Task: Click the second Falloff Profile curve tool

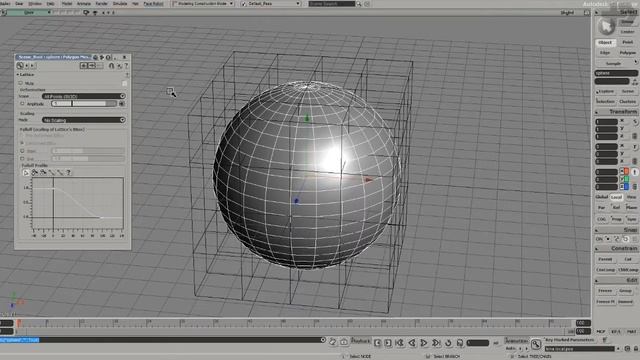Action: point(35,173)
